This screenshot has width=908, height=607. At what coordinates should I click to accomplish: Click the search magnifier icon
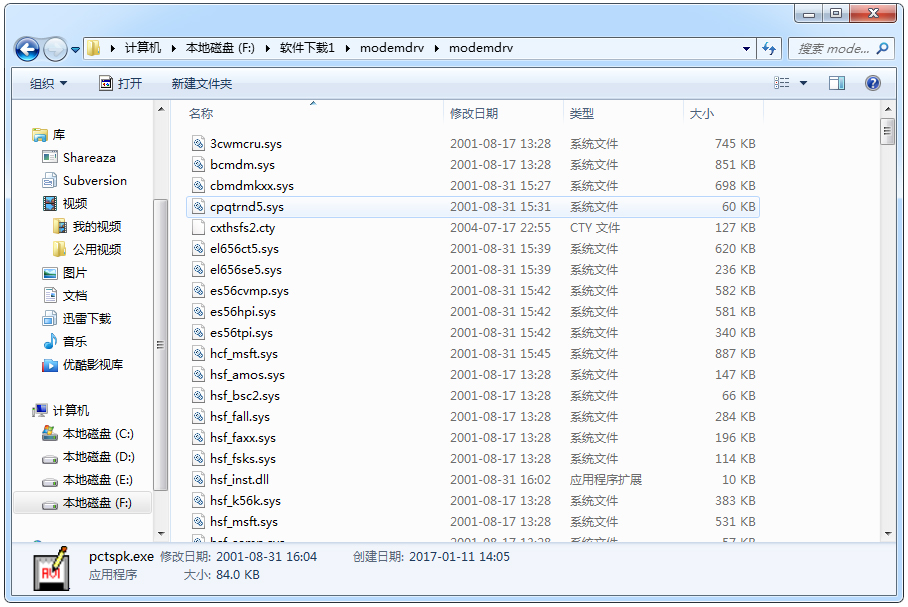pyautogui.click(x=882, y=48)
